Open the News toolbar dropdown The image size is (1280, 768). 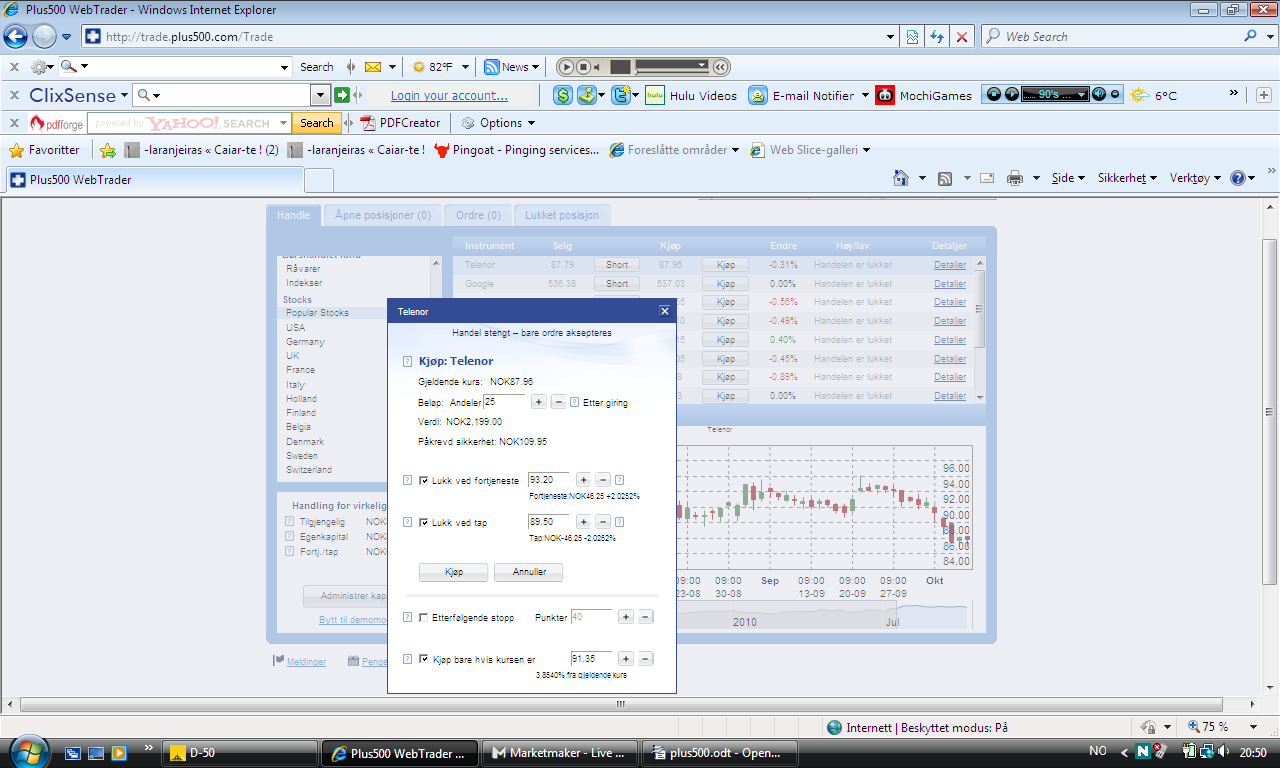coord(536,67)
